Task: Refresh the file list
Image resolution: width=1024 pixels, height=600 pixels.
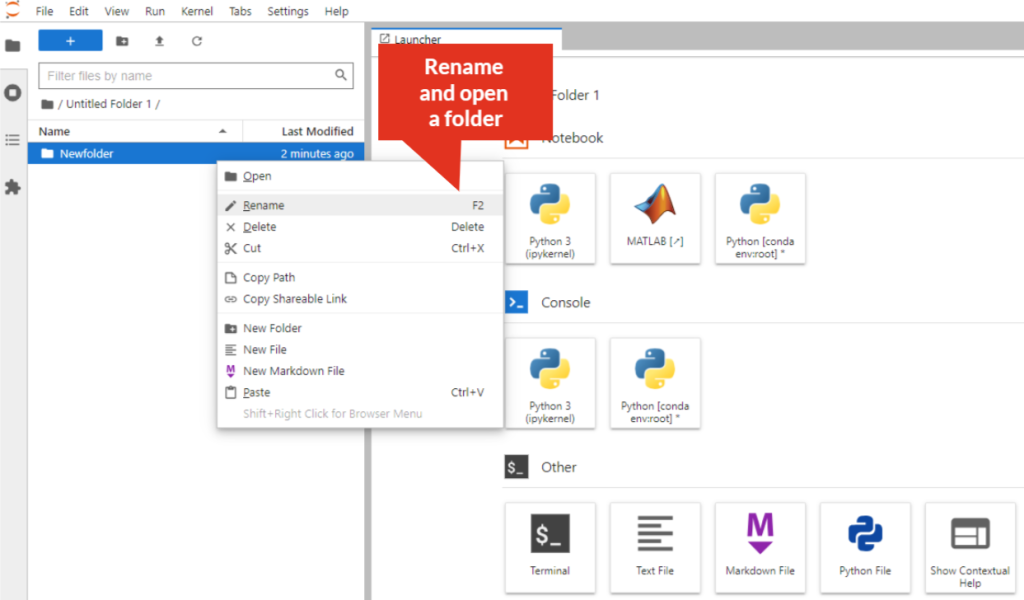Action: [197, 41]
